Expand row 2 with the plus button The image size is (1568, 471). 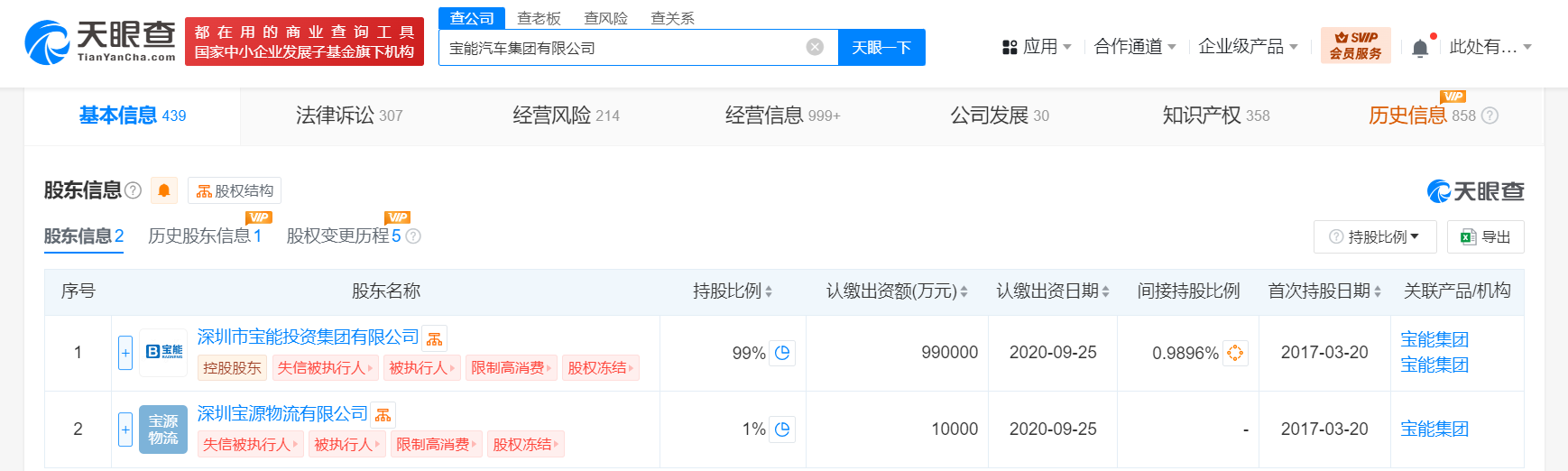[x=125, y=429]
